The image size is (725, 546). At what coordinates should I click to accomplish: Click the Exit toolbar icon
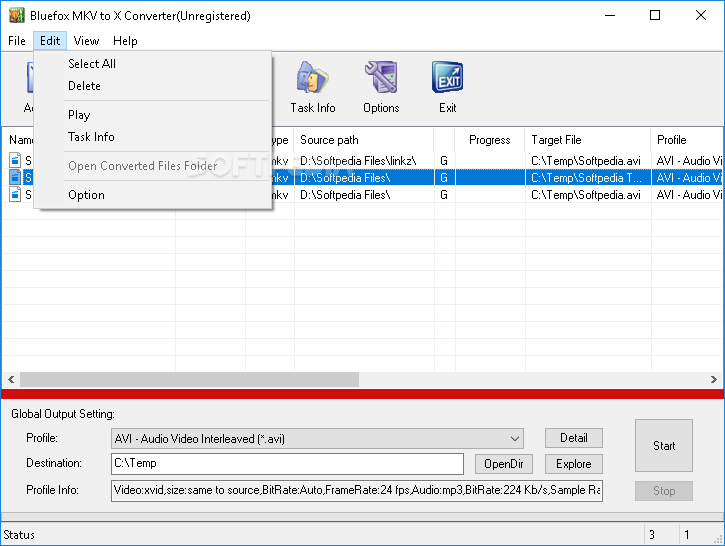point(448,87)
